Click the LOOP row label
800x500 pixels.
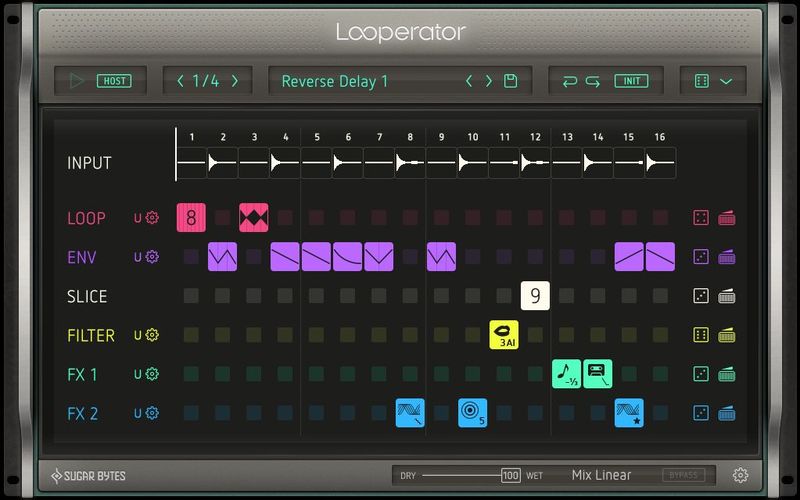click(87, 218)
